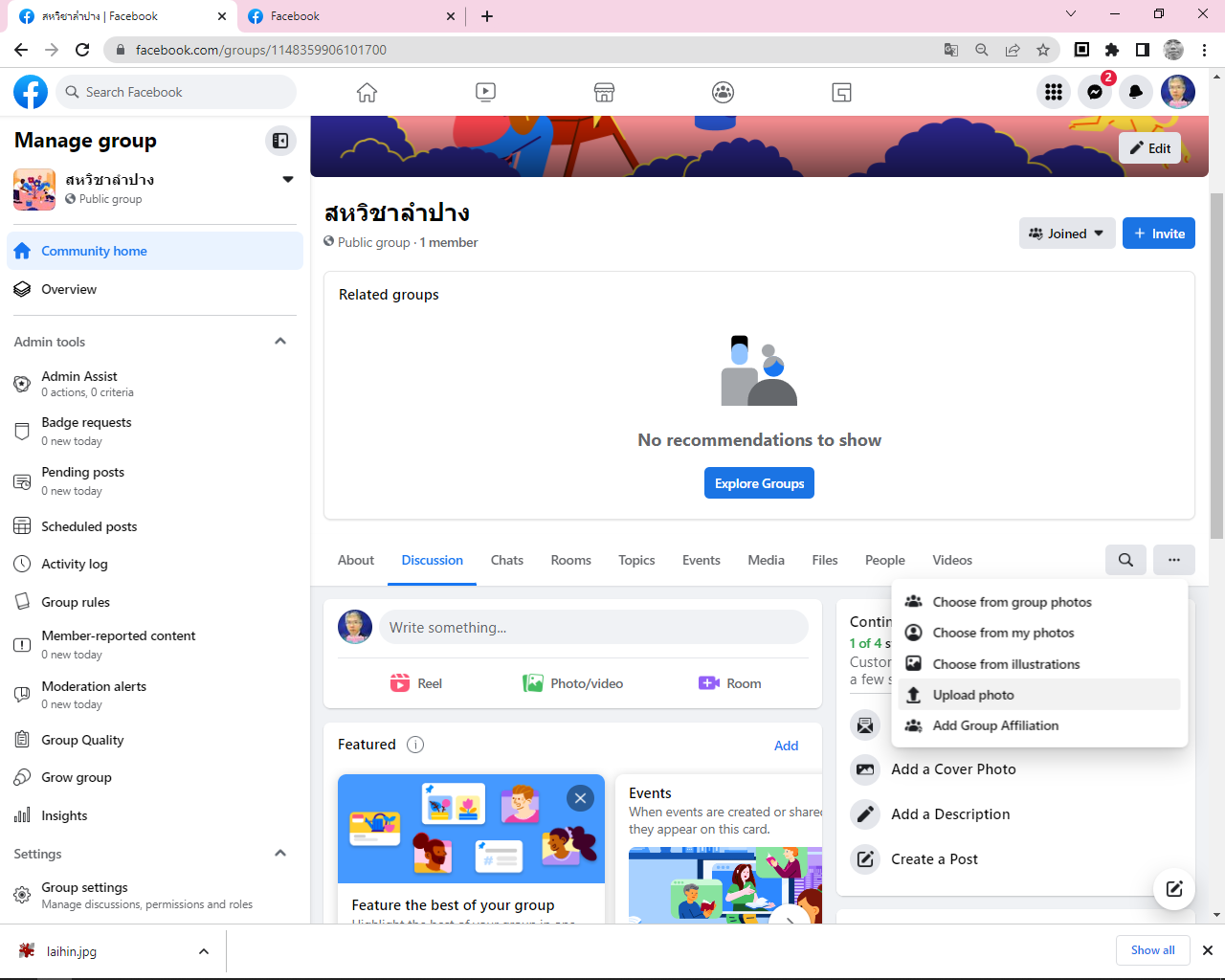This screenshot has width=1225, height=980.
Task: Open the Groups icon in top navigation
Action: [723, 92]
